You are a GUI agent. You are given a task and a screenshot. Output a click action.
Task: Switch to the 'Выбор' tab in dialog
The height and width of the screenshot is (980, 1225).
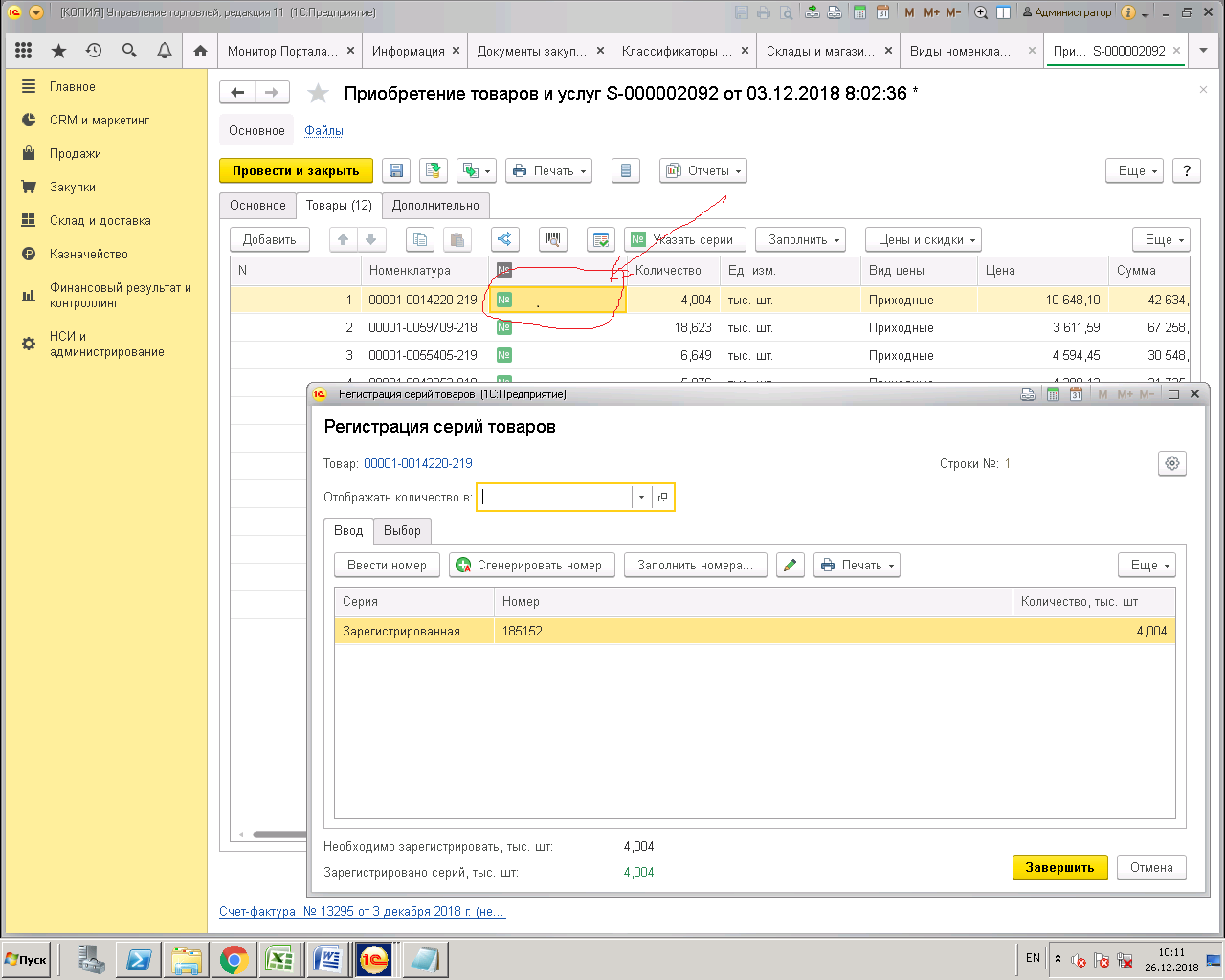(402, 530)
